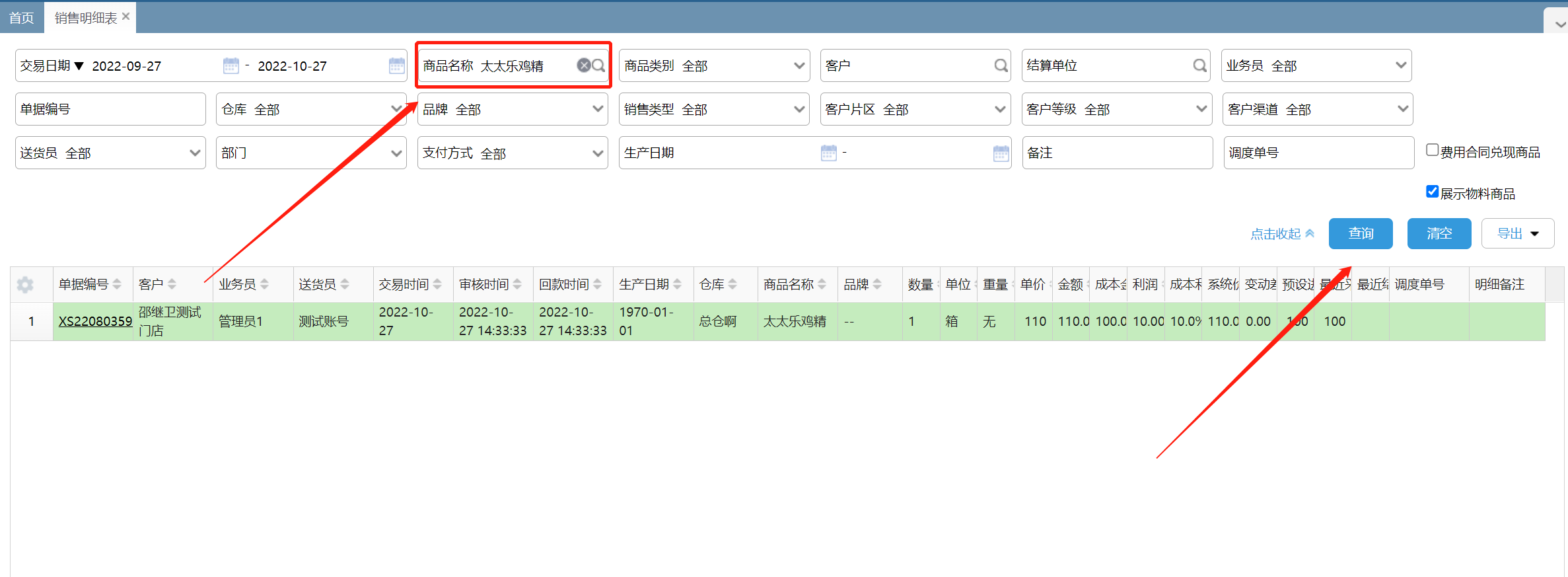
Task: Focus the 调度单号 input field
Action: click(1319, 153)
